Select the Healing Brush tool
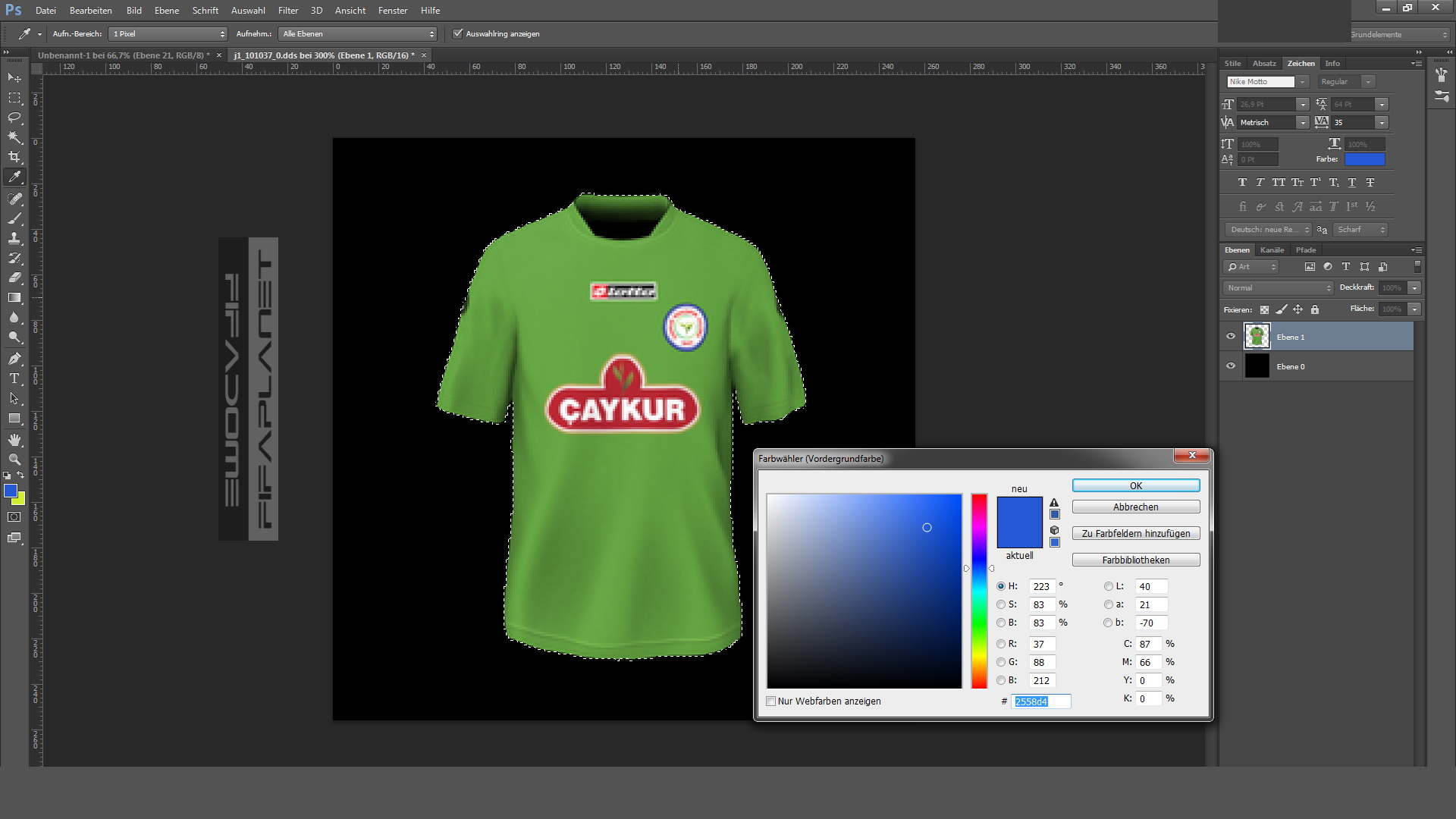The image size is (1456, 819). pyautogui.click(x=14, y=199)
